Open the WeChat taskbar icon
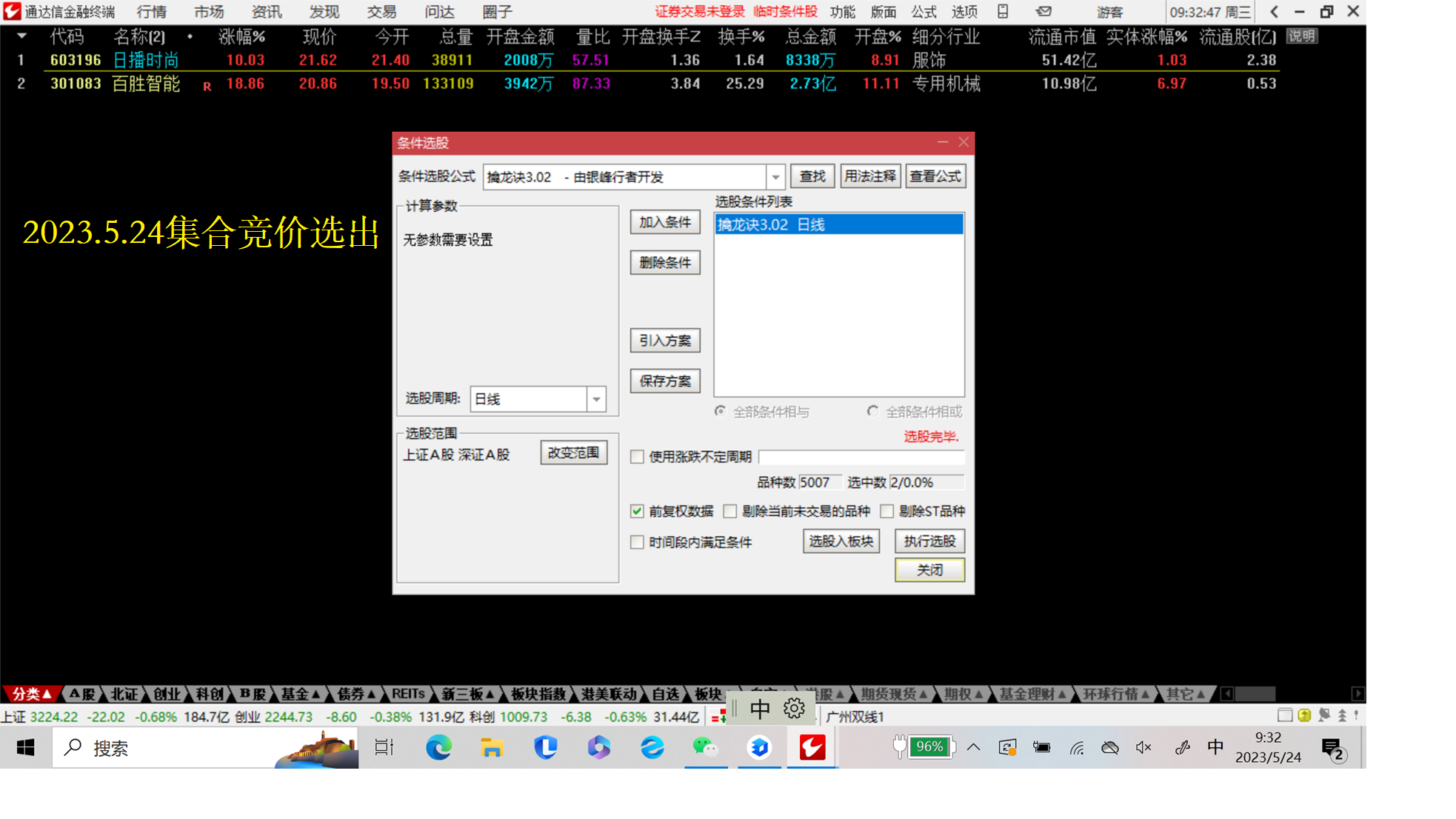Viewport: 1456px width, 819px height. pyautogui.click(x=705, y=748)
